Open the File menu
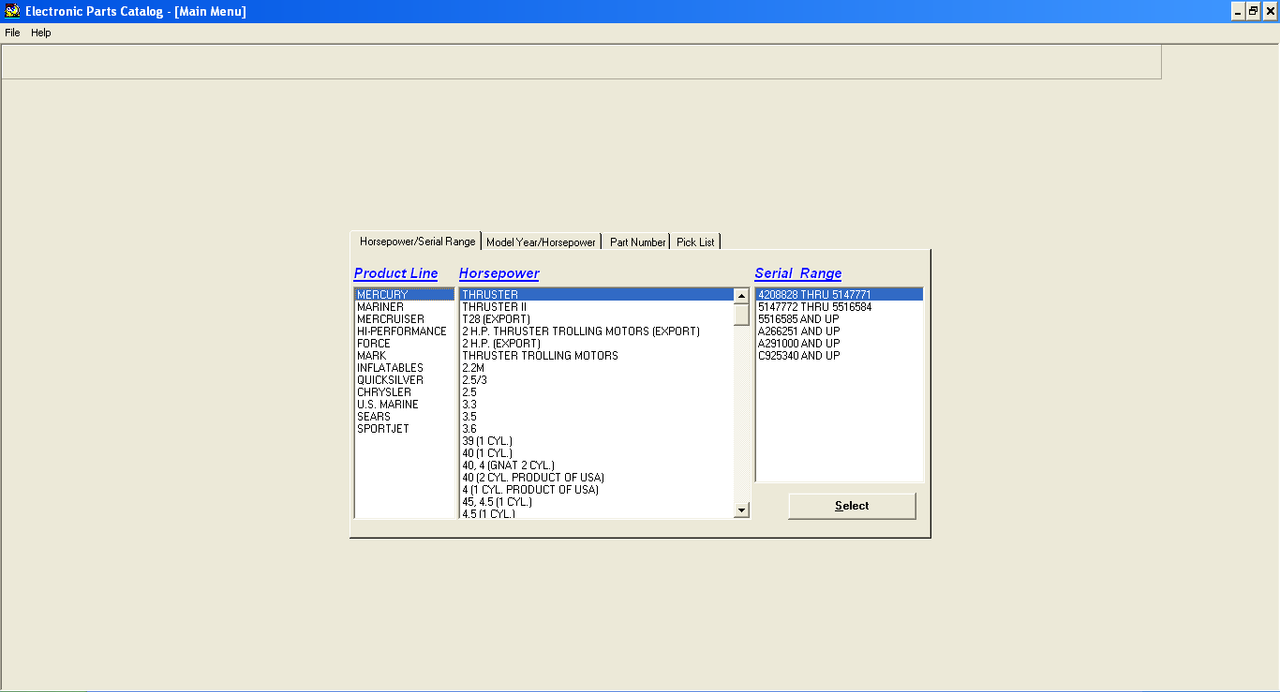Screen dimensions: 1280x692 12,33
